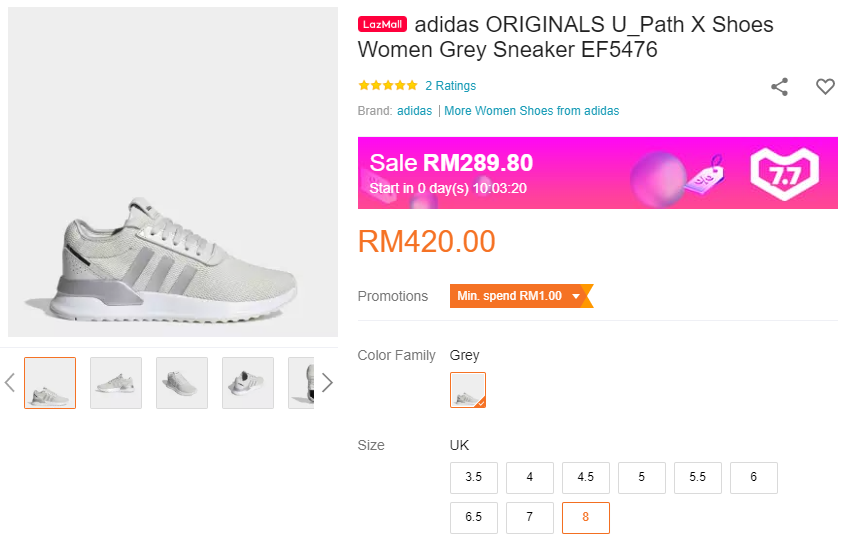Add product to wishlist heart icon
The height and width of the screenshot is (559, 851).
825,87
